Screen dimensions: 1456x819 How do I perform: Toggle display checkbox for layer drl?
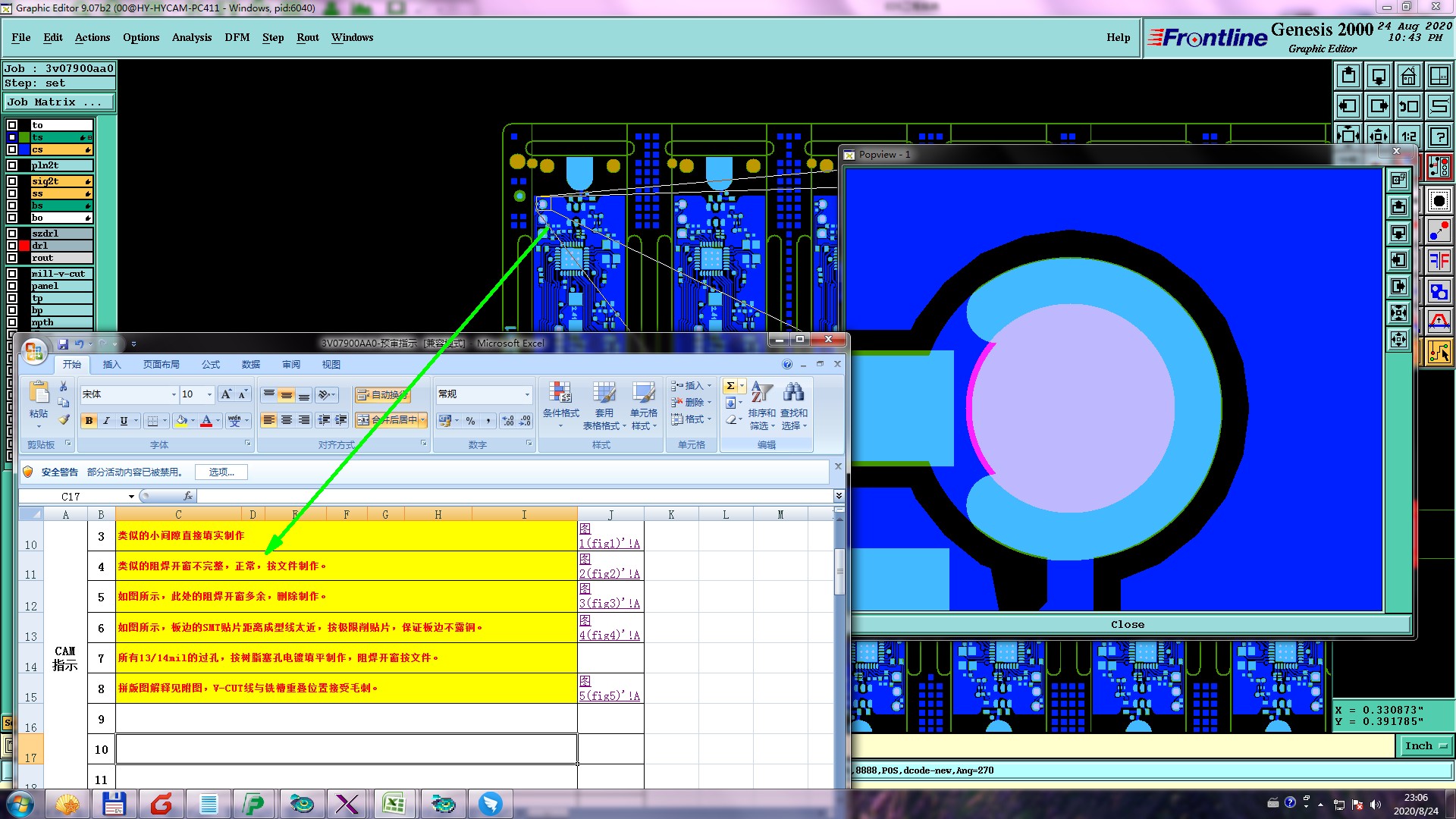[x=12, y=246]
